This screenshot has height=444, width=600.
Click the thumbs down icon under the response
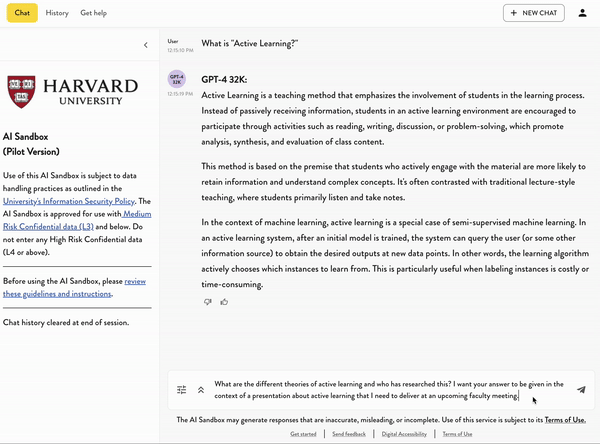(x=208, y=301)
